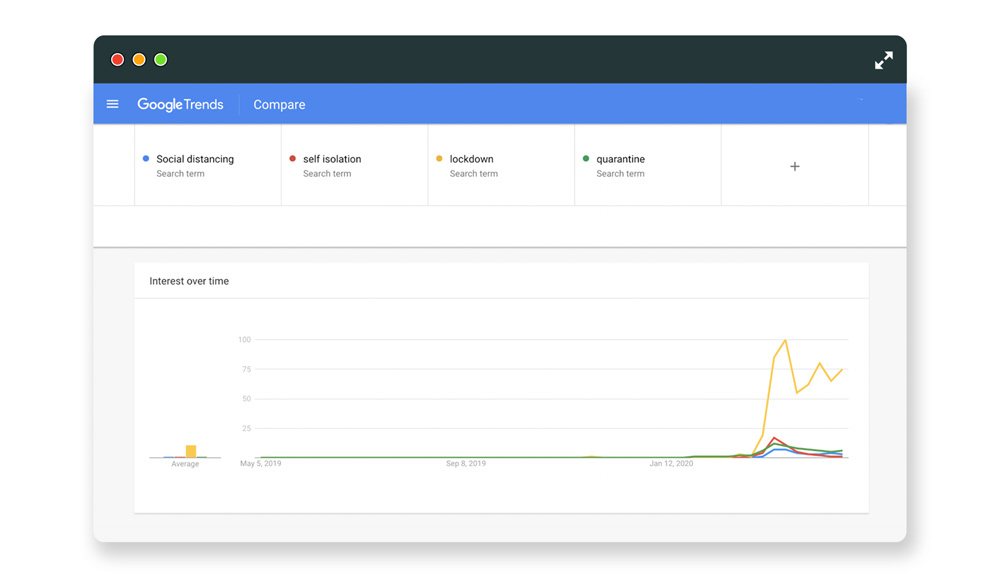Click the yellow Average bar in chart
The width and height of the screenshot is (1000, 574).
coord(191,451)
